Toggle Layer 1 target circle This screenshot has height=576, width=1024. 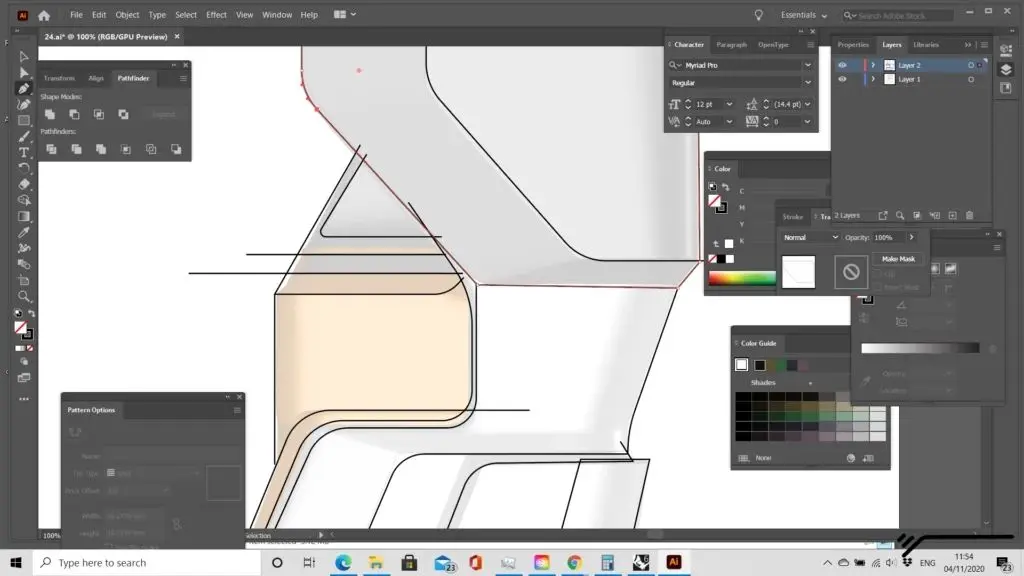971,80
